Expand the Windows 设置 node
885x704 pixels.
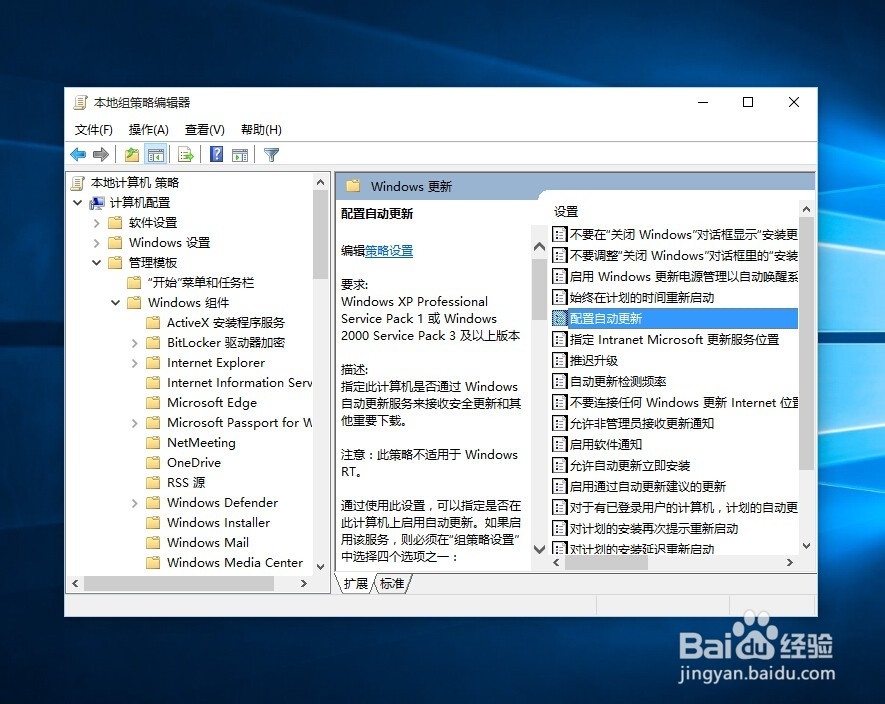click(x=97, y=243)
